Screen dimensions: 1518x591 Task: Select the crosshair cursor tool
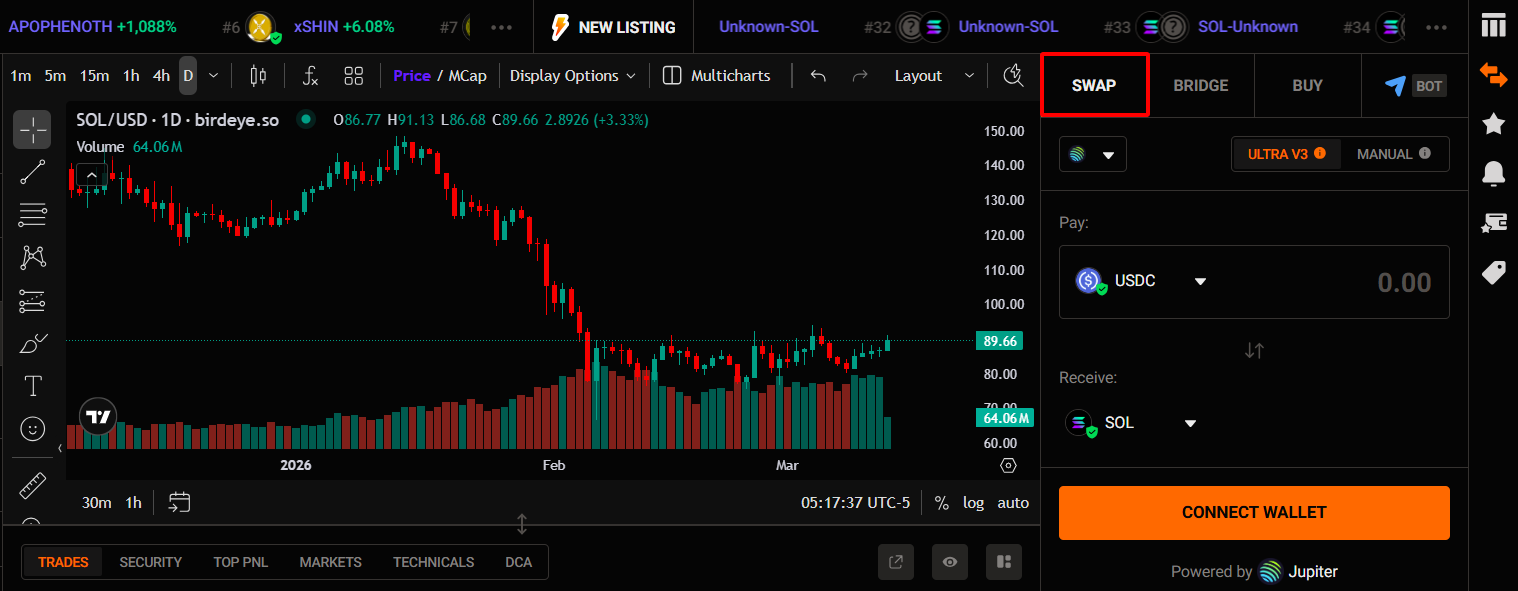pyautogui.click(x=32, y=130)
